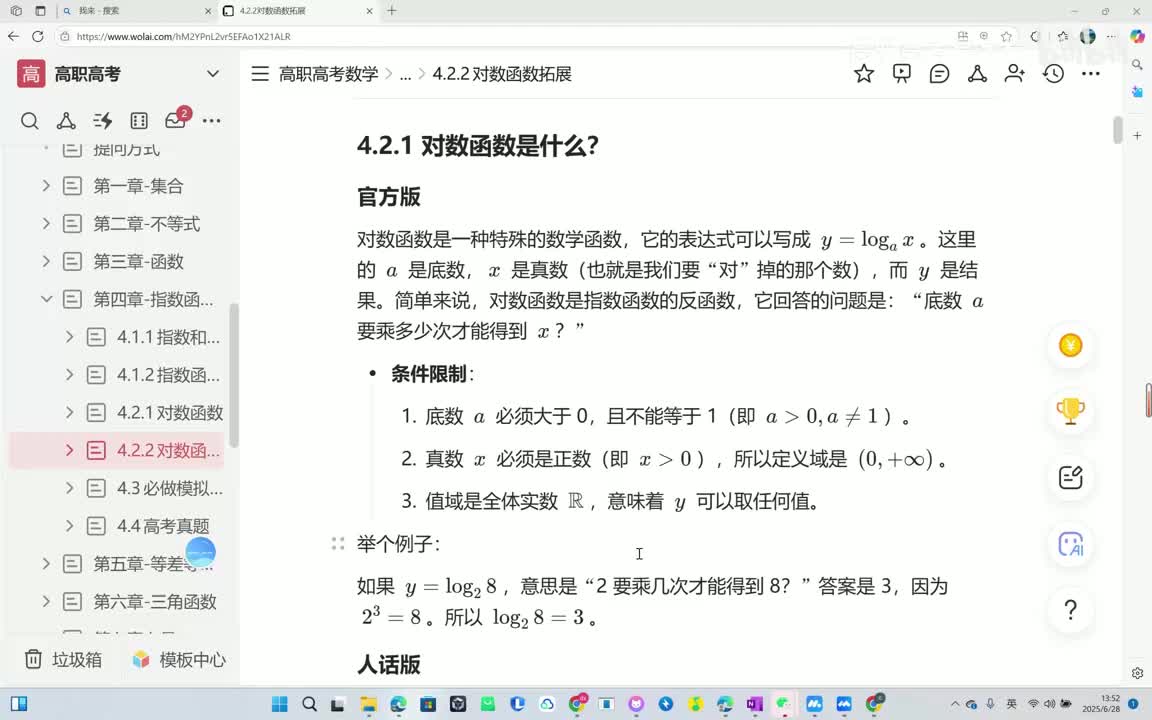Screen dimensions: 1152x720
Task: Expand 4.1.1 指数和 tree node
Action: click(x=70, y=336)
